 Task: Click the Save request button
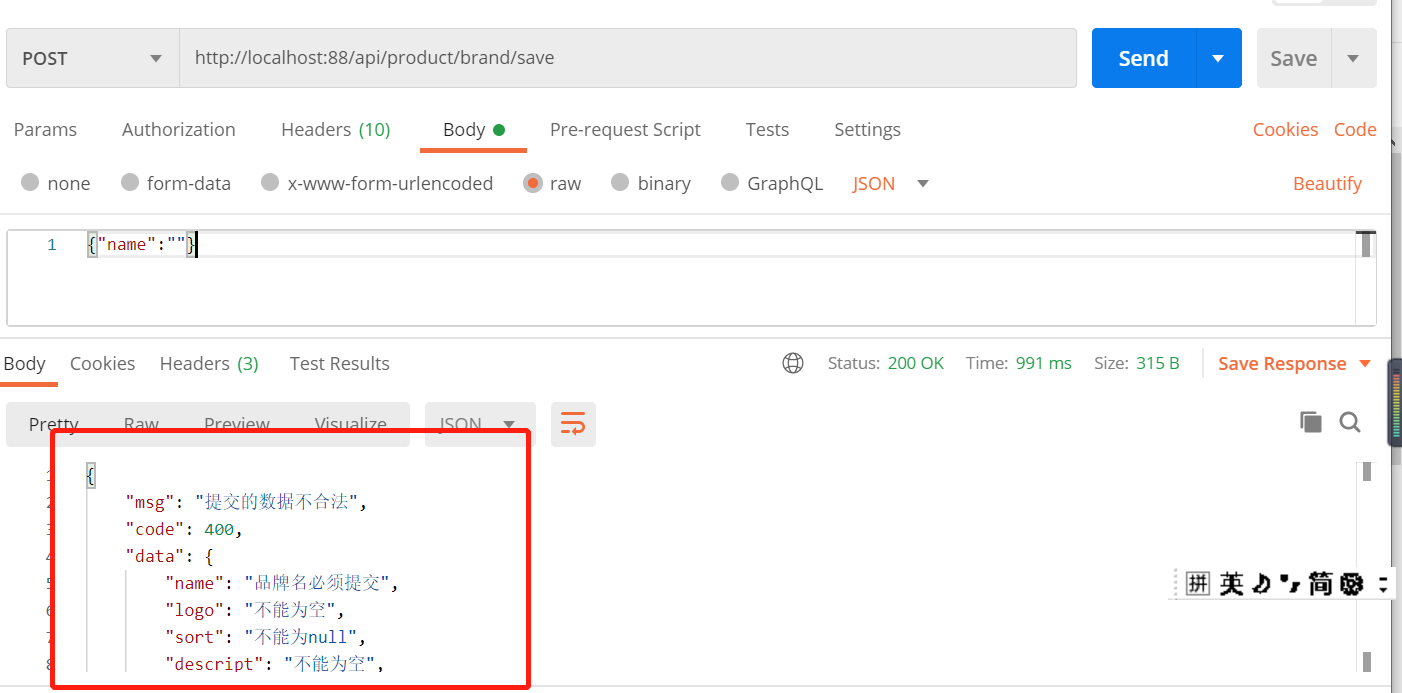click(x=1293, y=58)
